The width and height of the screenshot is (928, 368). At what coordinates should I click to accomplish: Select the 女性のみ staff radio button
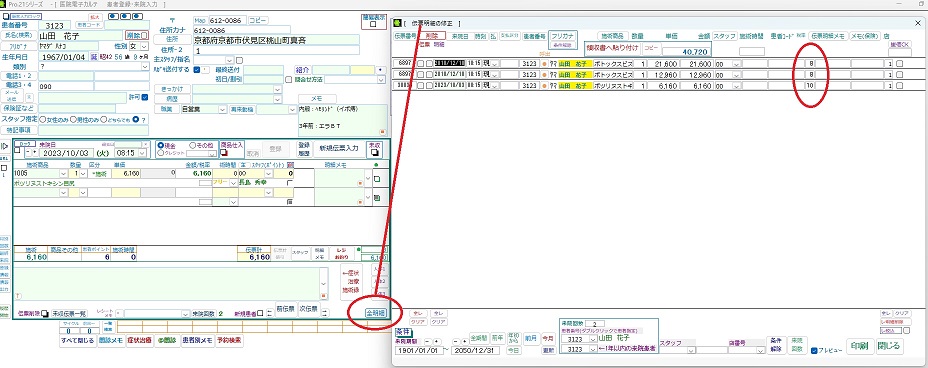click(x=42, y=119)
